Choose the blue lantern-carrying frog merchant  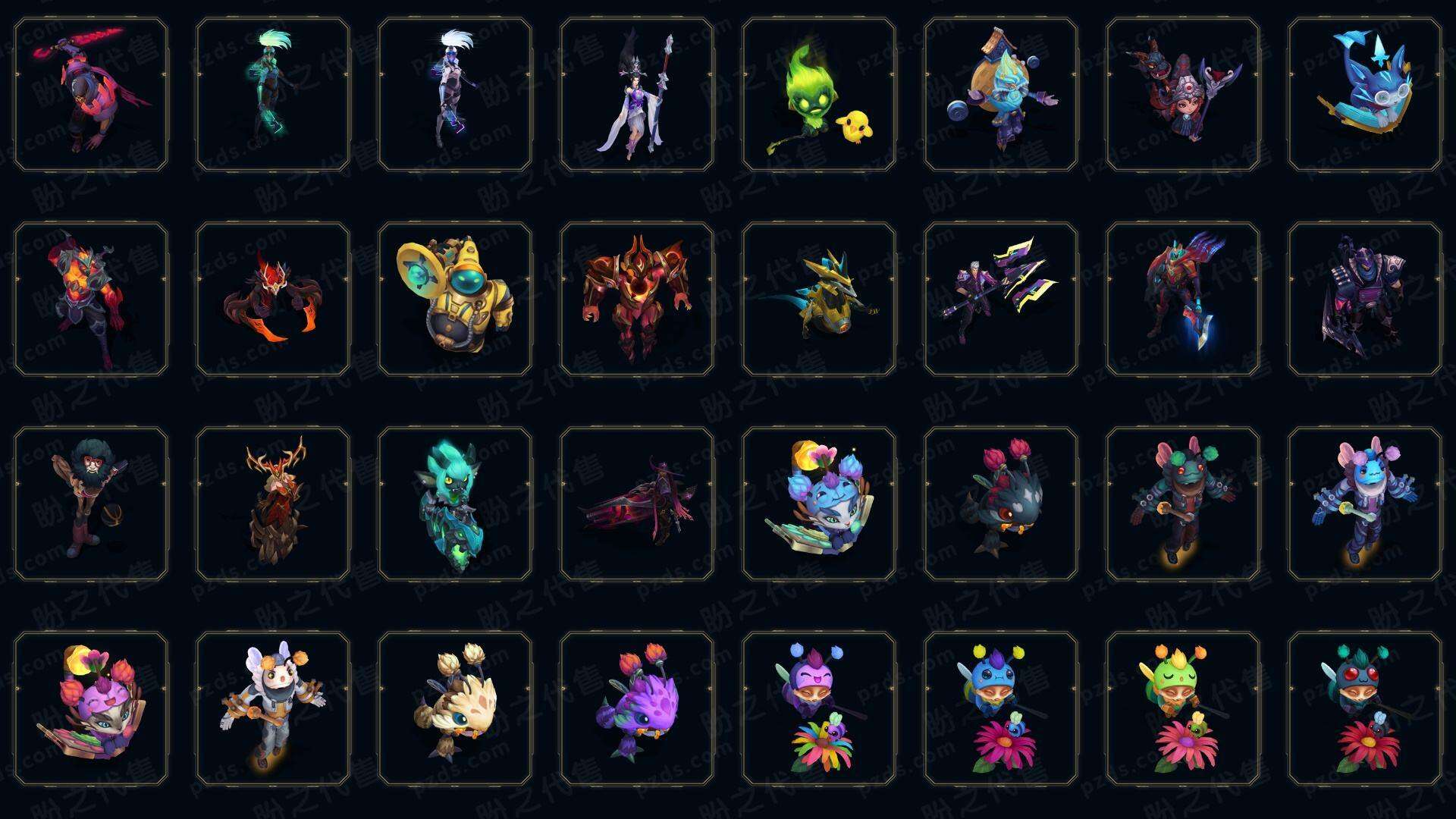pyautogui.click(x=1001, y=95)
